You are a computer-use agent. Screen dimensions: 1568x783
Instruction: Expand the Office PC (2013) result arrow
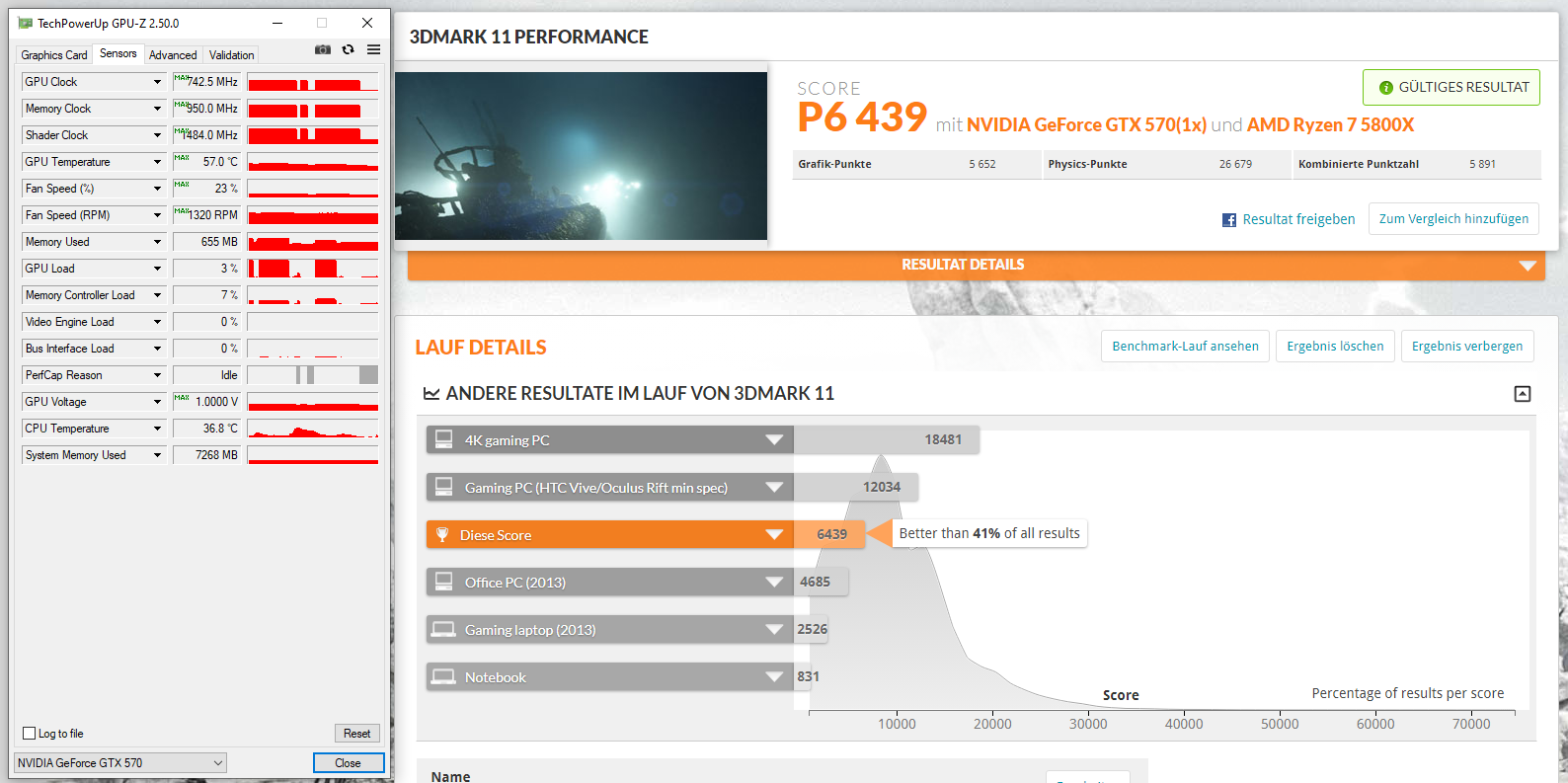(774, 583)
